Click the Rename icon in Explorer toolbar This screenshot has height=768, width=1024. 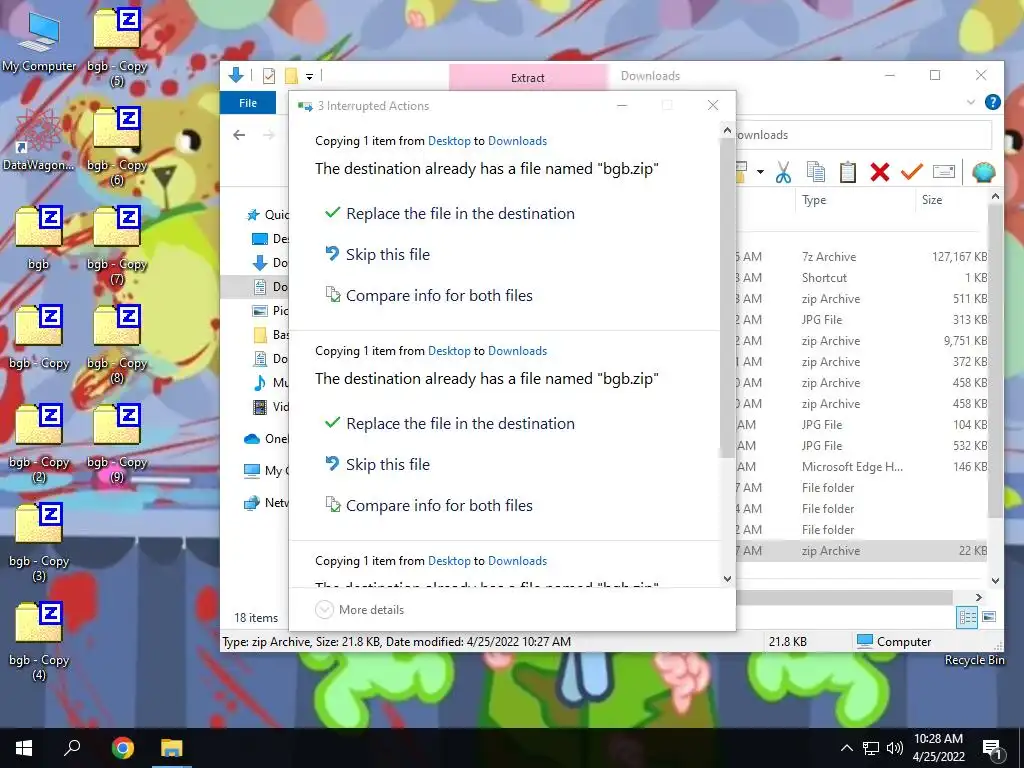pos(944,172)
